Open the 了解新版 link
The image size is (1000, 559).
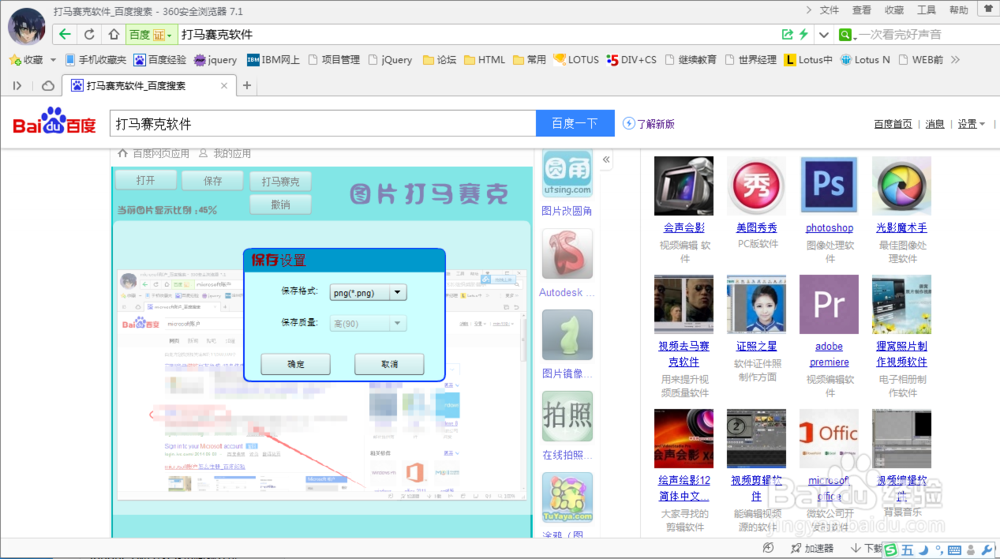coord(649,124)
